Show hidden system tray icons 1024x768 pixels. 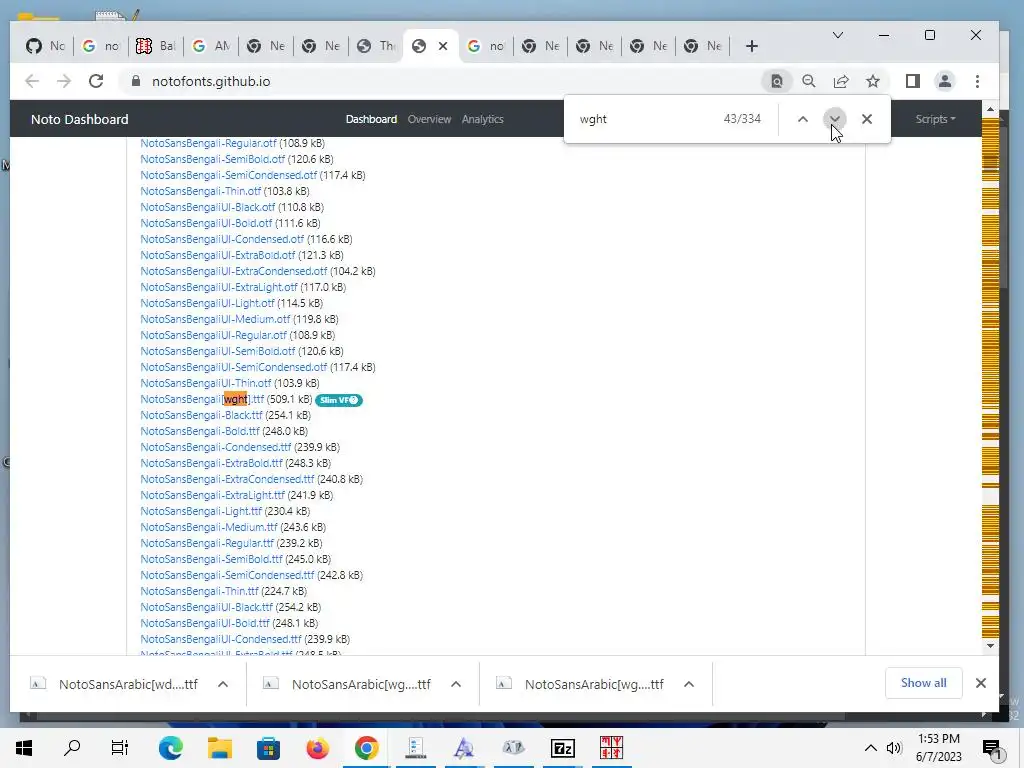click(871, 748)
